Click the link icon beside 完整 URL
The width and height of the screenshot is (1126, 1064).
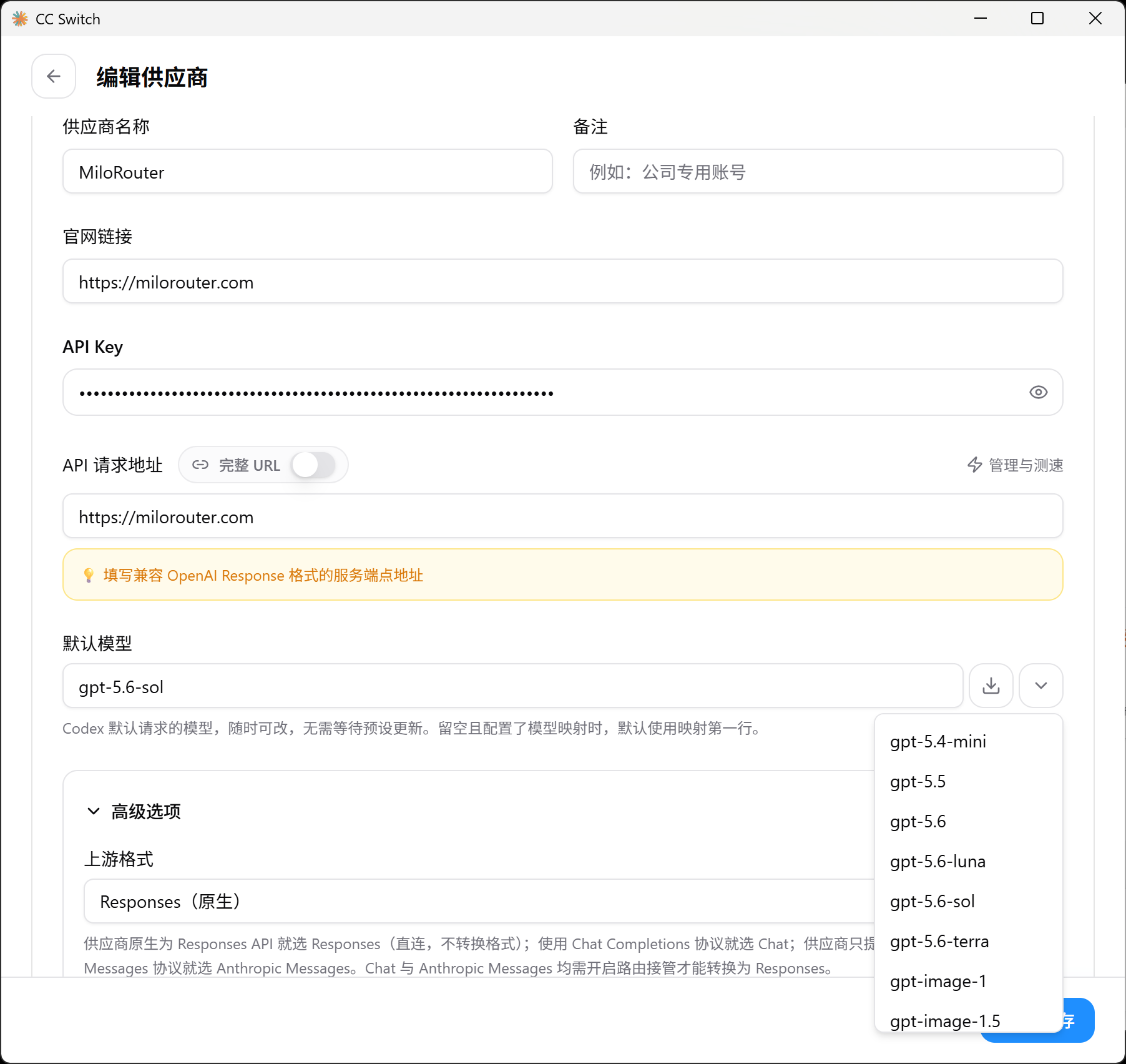[x=200, y=465]
